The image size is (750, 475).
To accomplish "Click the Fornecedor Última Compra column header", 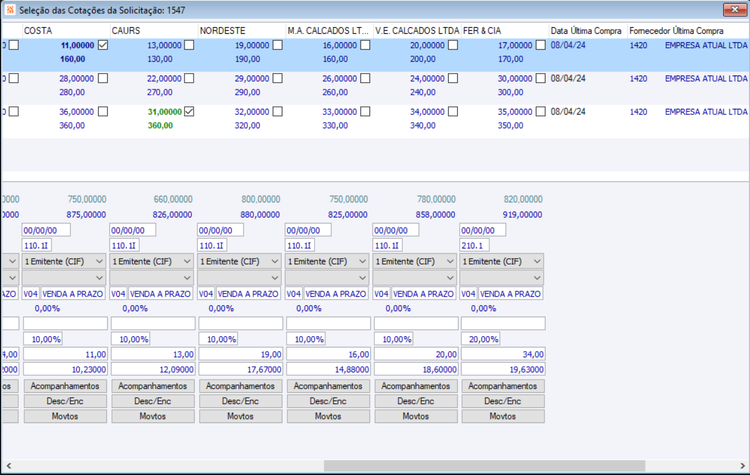I will click(688, 31).
